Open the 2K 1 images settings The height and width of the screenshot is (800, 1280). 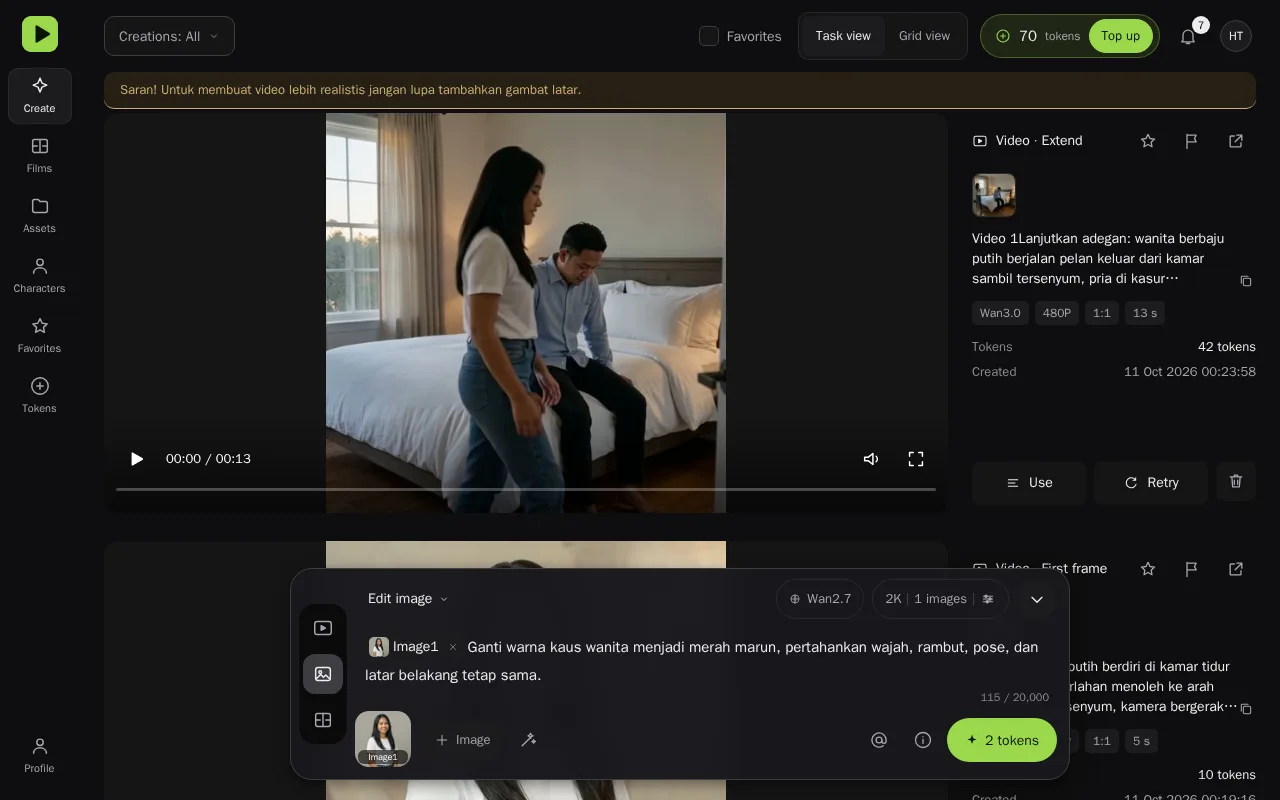click(x=940, y=599)
